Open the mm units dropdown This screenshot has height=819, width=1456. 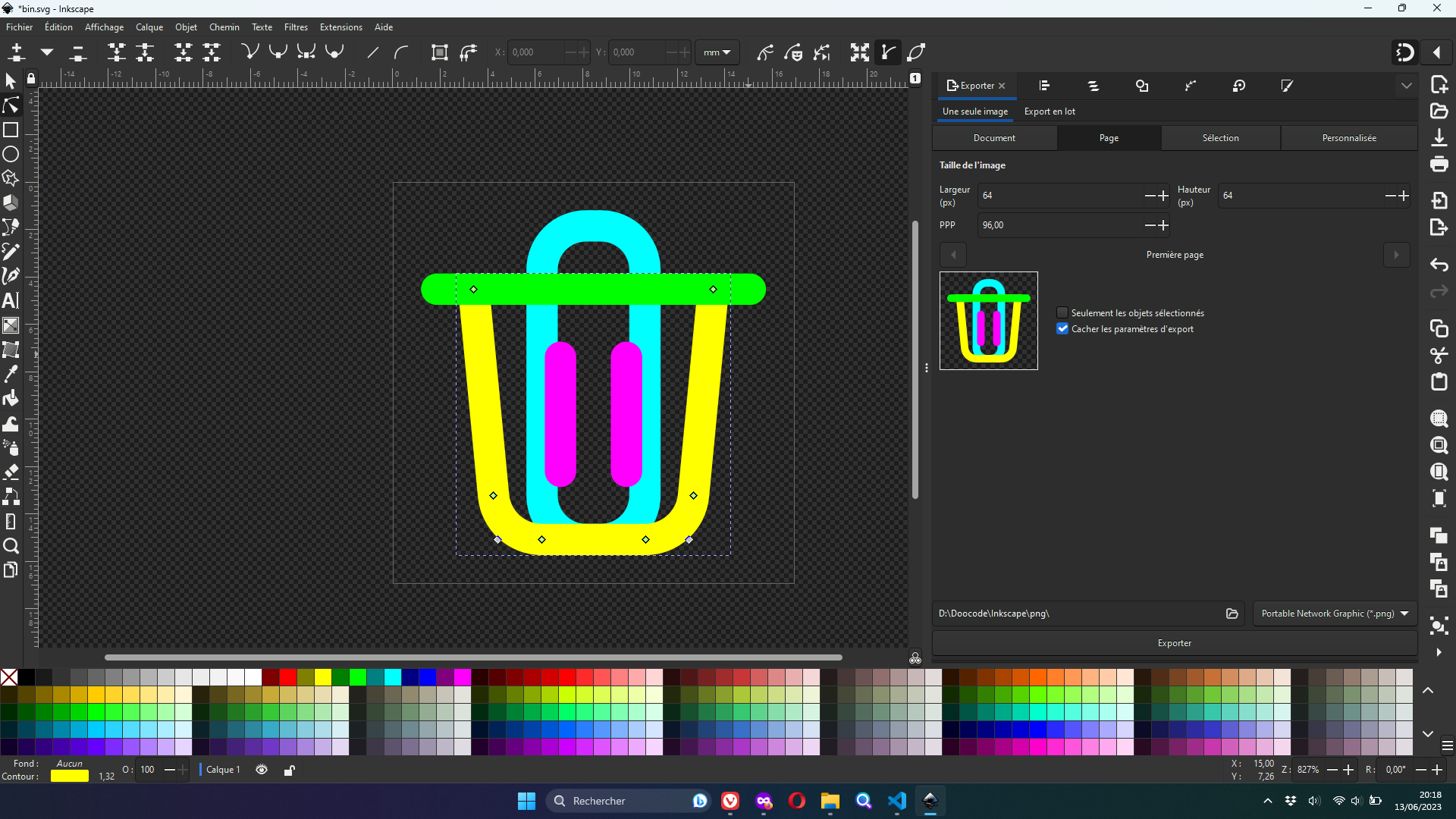(717, 52)
